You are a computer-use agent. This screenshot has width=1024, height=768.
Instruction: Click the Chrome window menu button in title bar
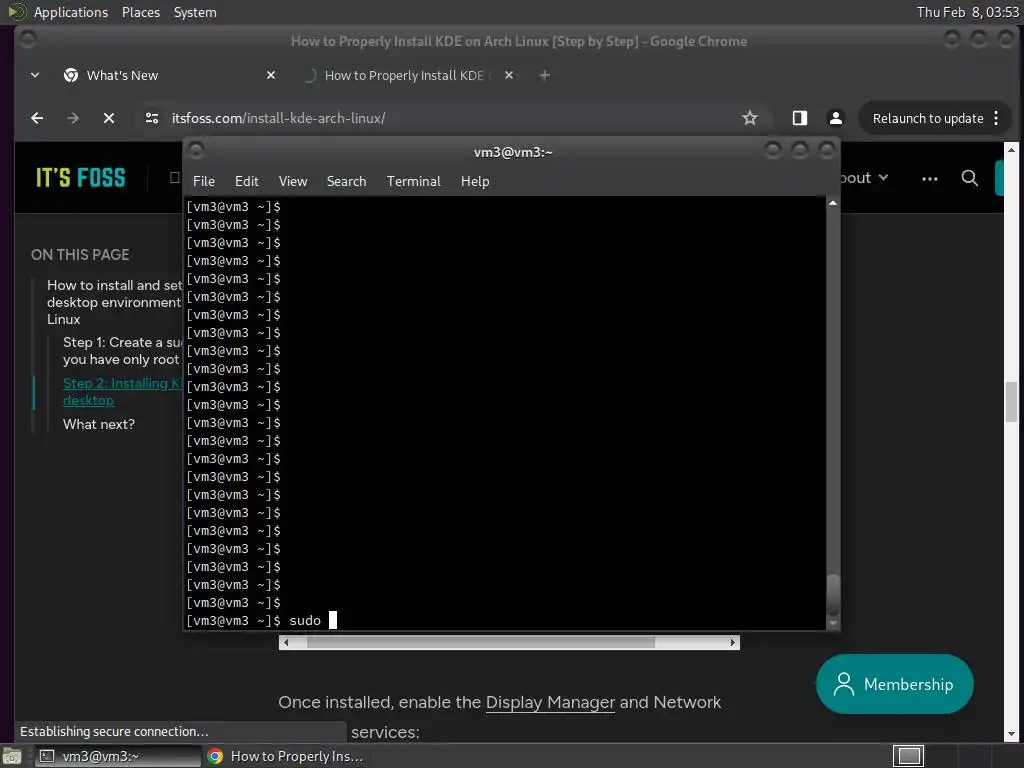pos(27,40)
